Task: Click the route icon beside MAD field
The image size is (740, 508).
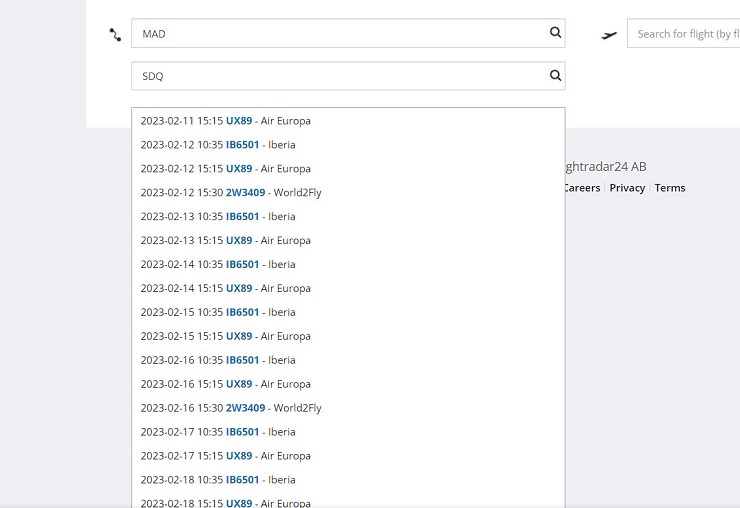Action: pos(115,34)
